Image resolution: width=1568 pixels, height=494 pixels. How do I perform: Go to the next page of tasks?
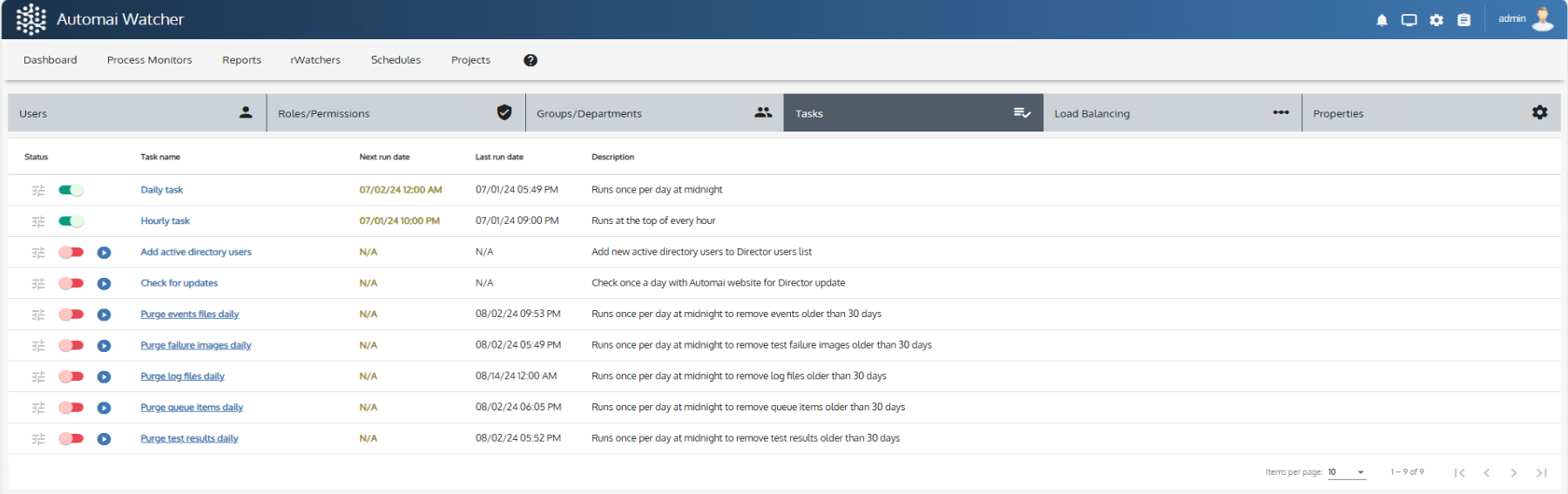(x=1514, y=473)
